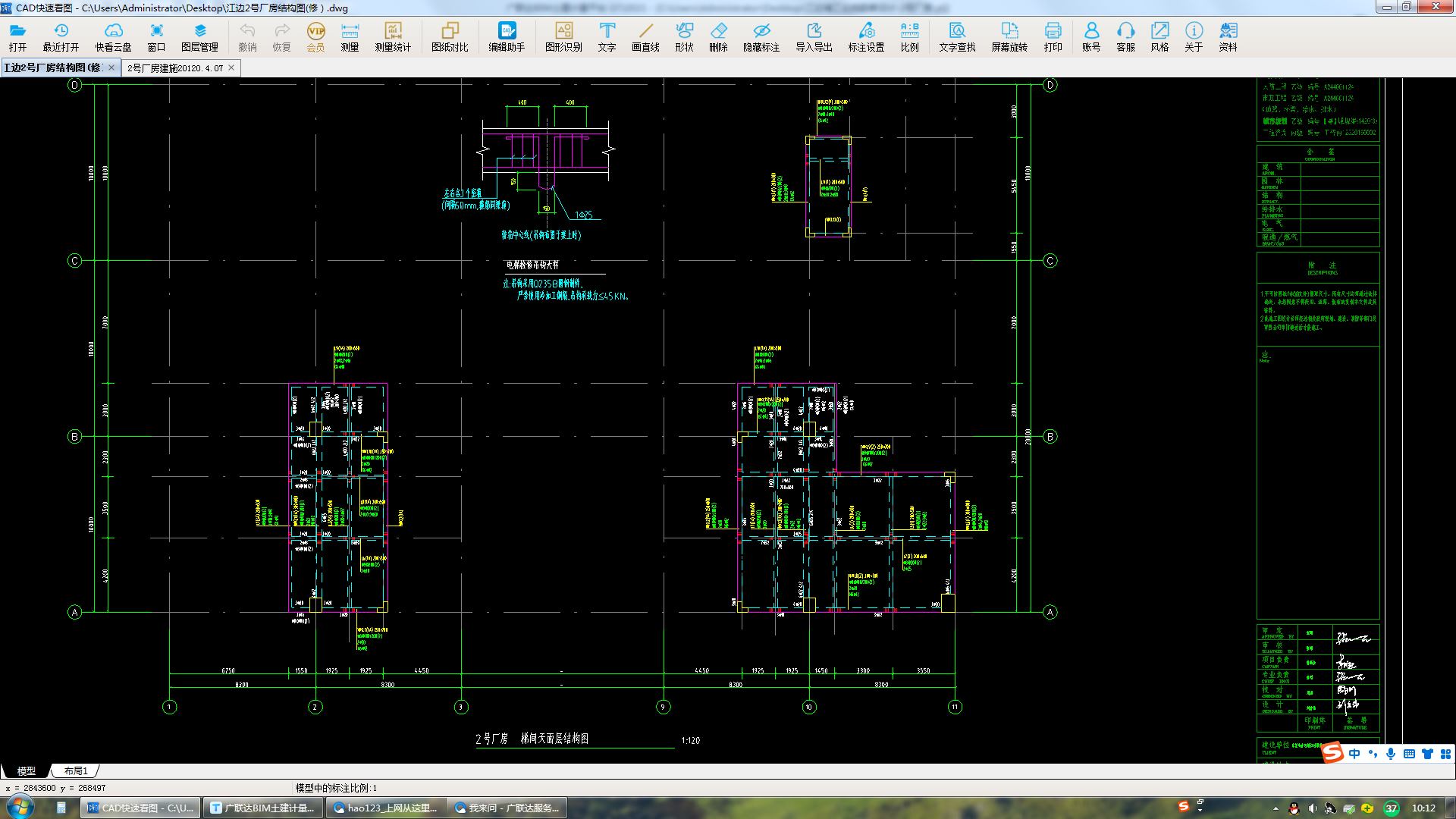Viewport: 1456px width, 819px height.
Task: Click the drawing title 2号厂房 梯间天面层结构图
Action: click(532, 739)
